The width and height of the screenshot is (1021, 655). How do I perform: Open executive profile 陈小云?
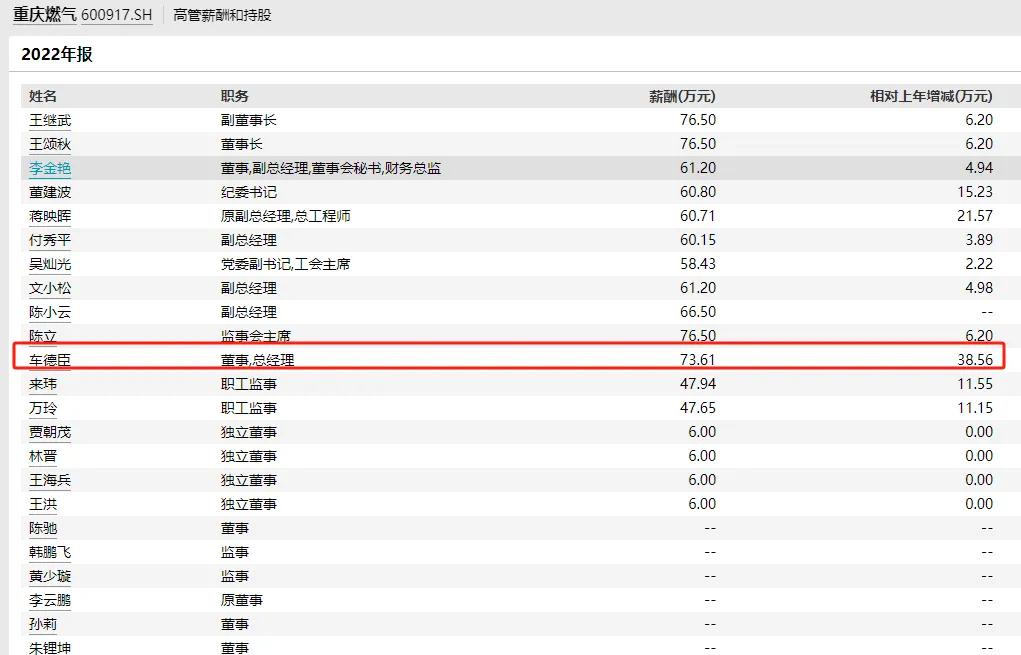point(50,313)
